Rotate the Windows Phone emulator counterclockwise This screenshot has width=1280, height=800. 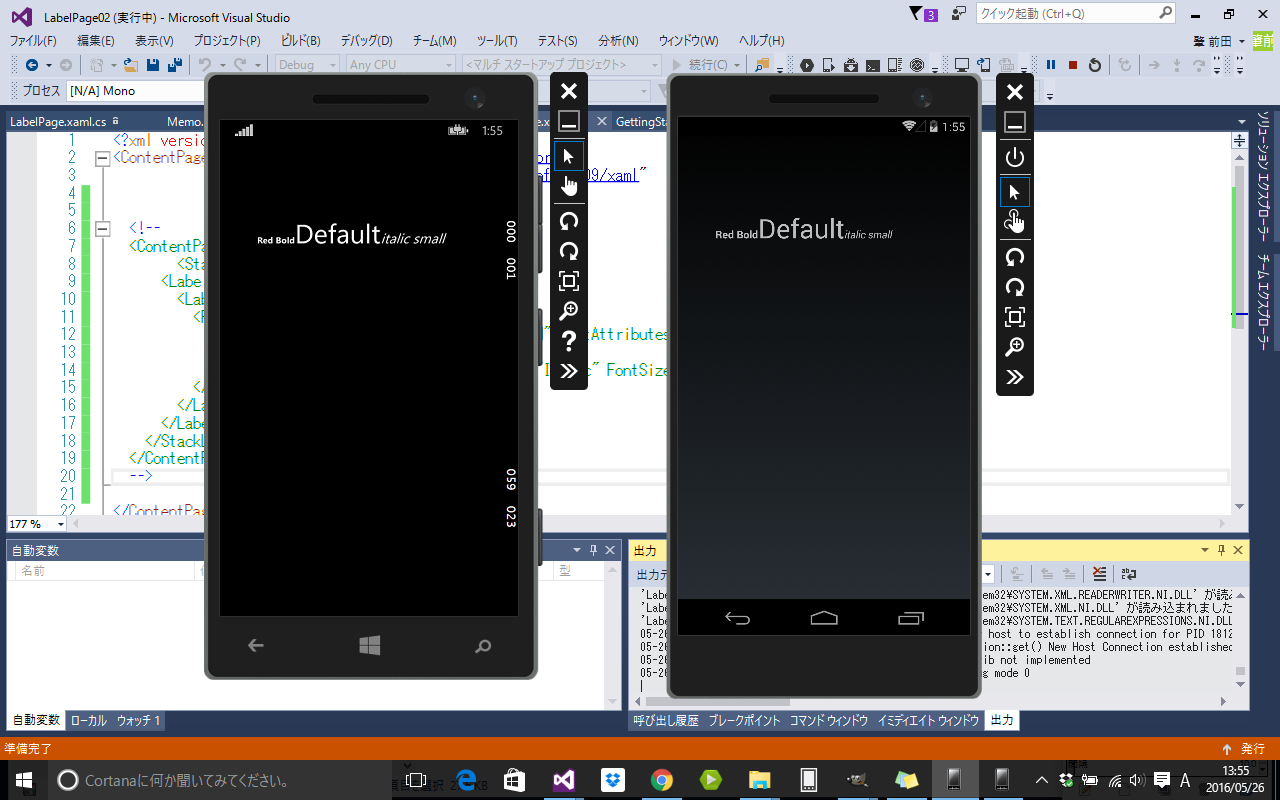pos(568,222)
